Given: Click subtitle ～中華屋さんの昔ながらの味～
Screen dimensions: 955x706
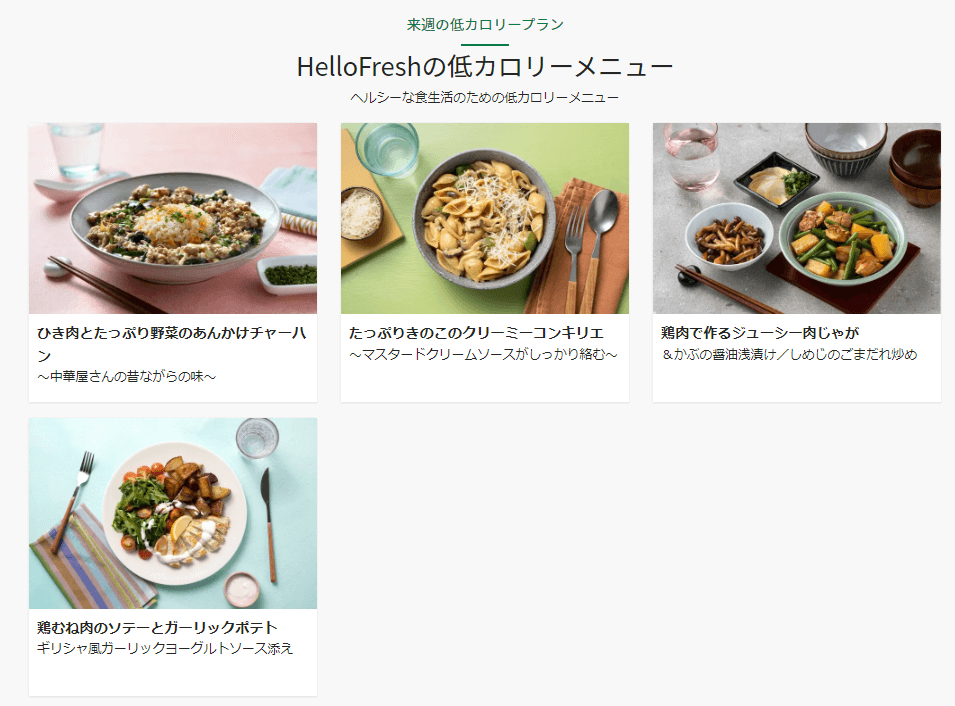Looking at the screenshot, I should pos(127,376).
